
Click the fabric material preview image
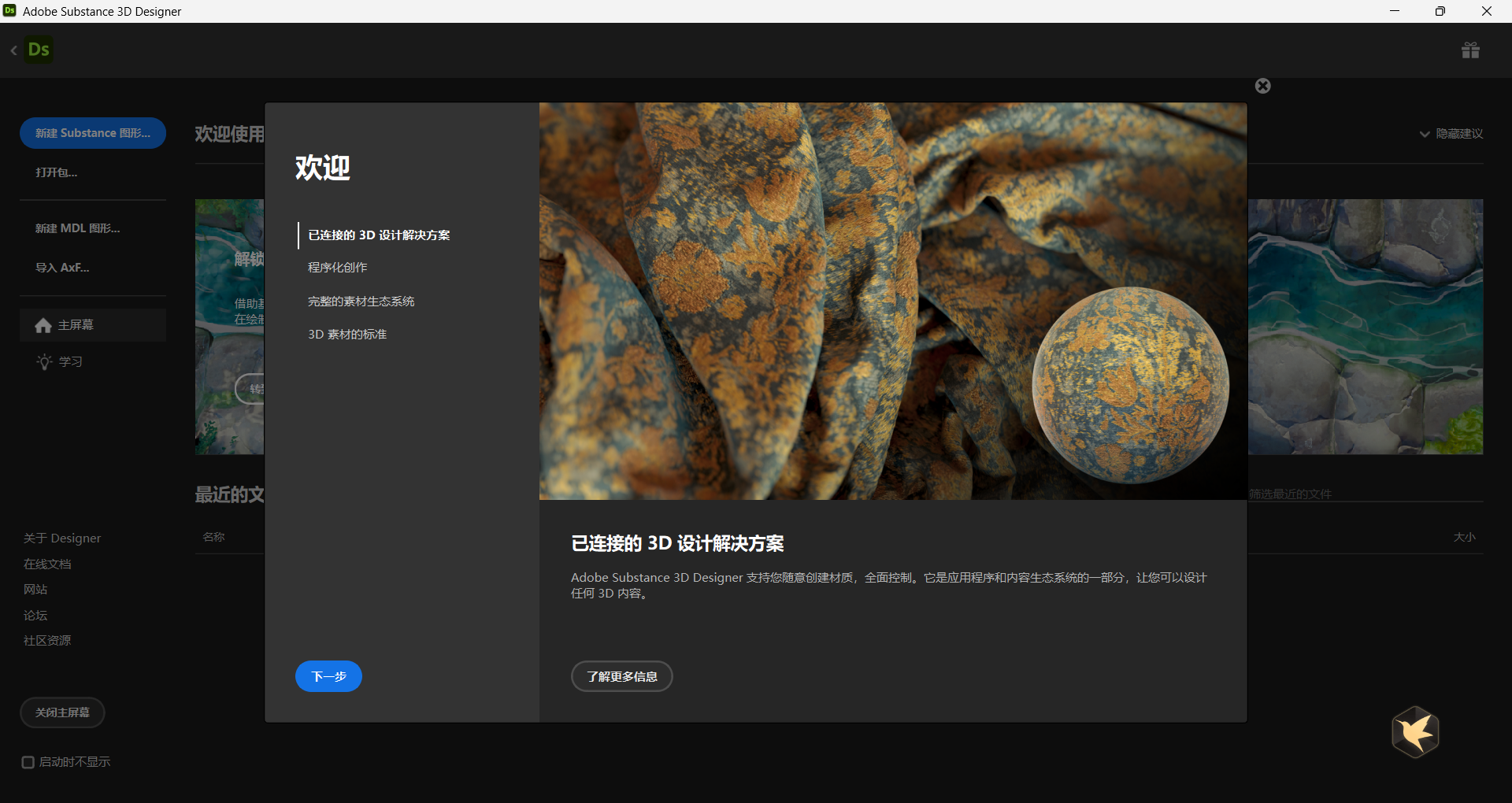click(893, 301)
